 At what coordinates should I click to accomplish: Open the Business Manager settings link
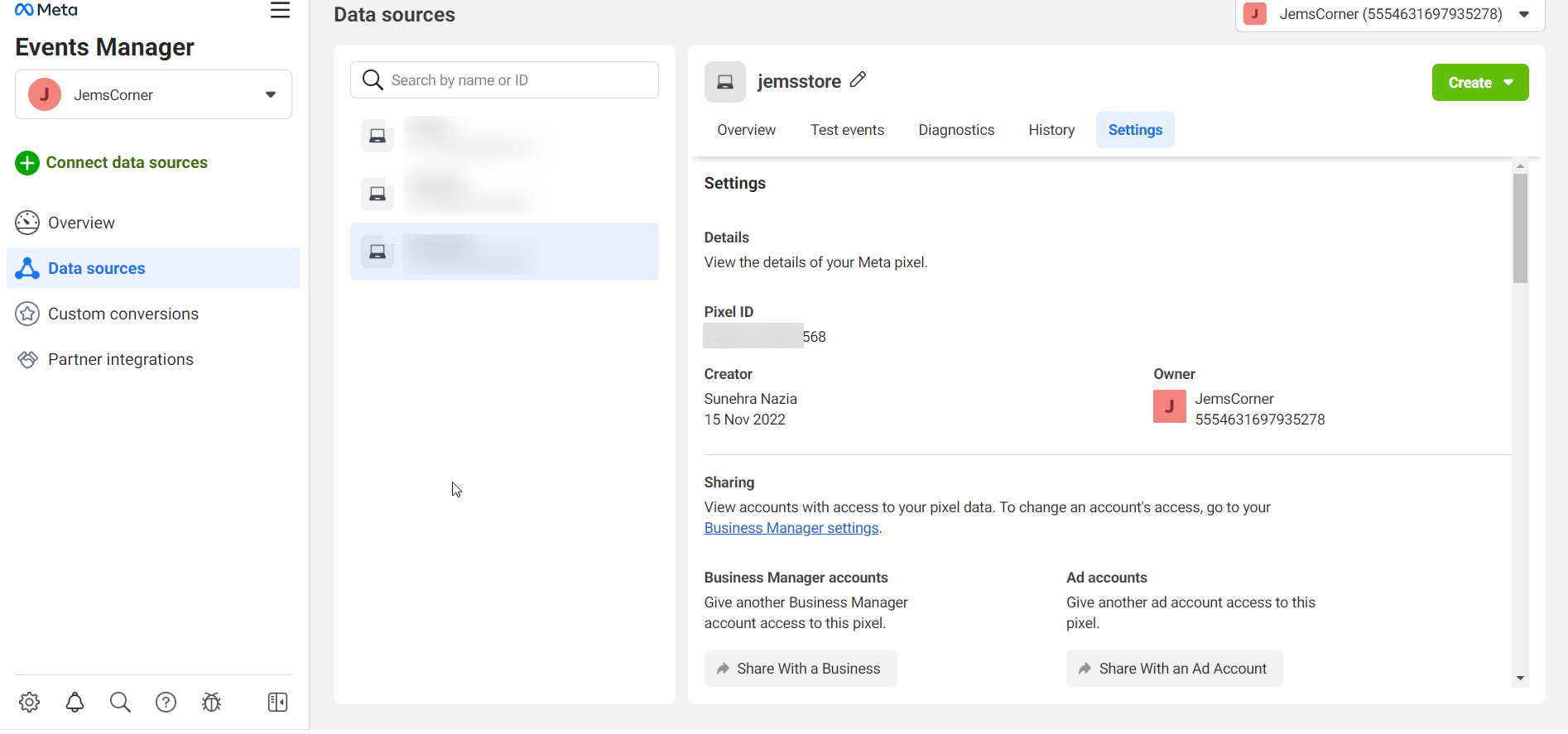point(791,528)
